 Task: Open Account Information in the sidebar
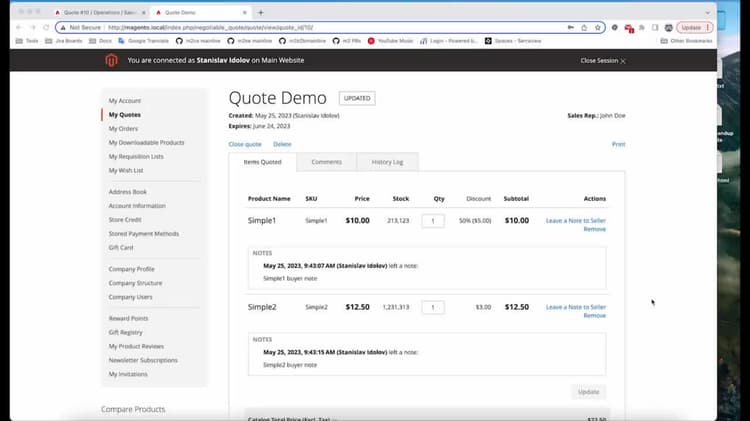(x=137, y=206)
